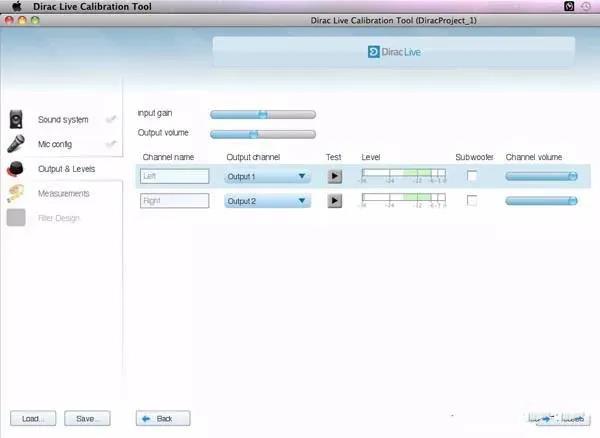
Task: Click the microphone icon beside Mic config
Action: (16, 144)
